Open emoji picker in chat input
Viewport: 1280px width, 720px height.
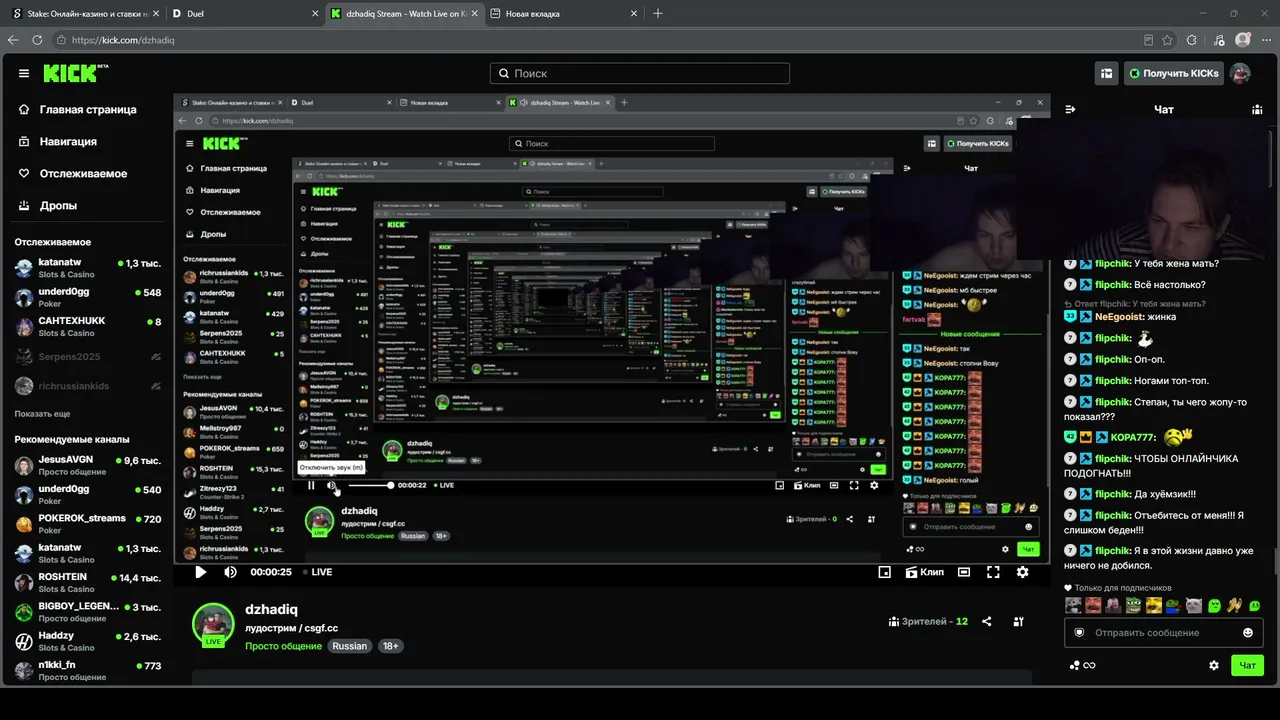click(1248, 632)
